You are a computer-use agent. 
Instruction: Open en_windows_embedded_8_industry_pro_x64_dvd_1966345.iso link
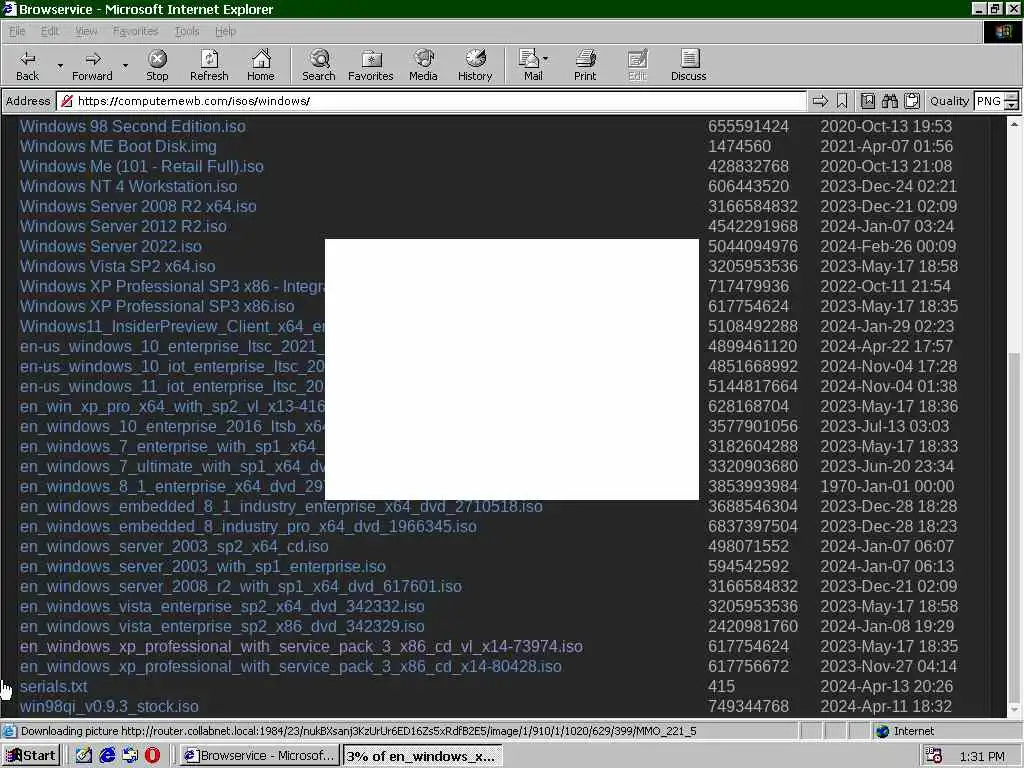pyautogui.click(x=248, y=527)
